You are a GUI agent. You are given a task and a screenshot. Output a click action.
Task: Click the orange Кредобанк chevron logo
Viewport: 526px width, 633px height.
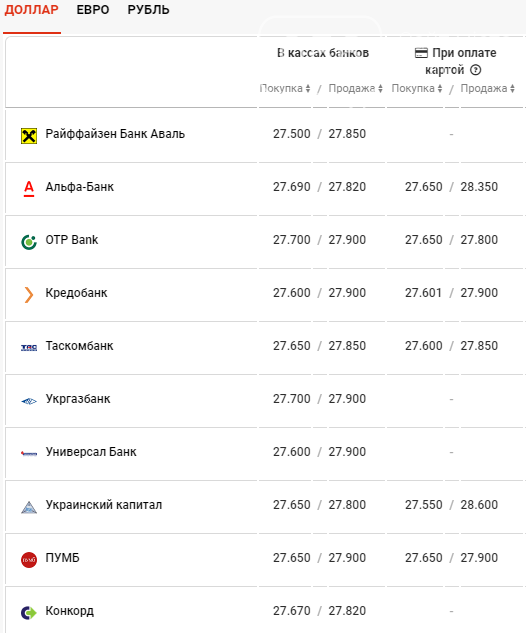point(29,295)
